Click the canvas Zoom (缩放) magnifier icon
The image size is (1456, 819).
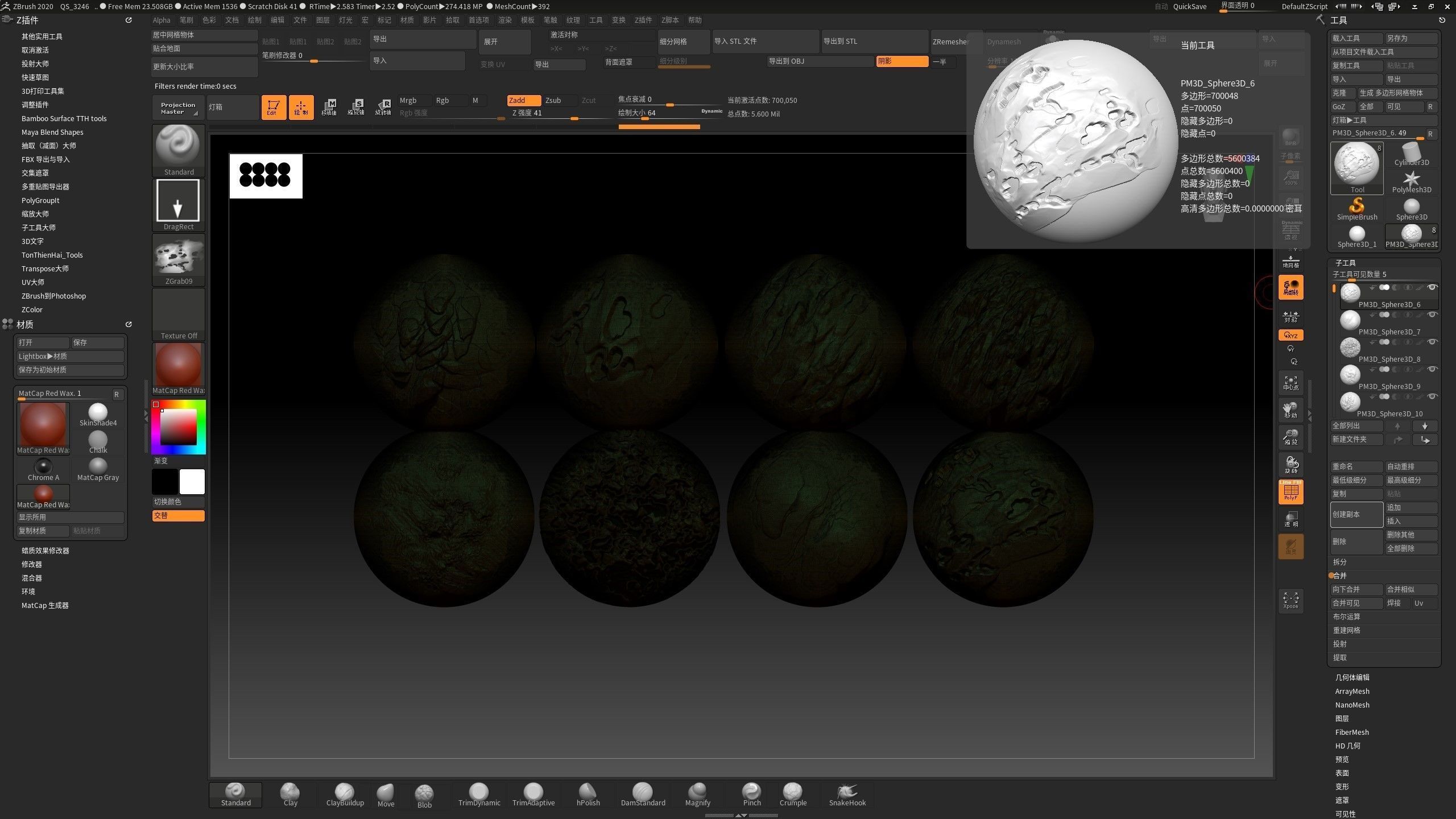click(1290, 437)
